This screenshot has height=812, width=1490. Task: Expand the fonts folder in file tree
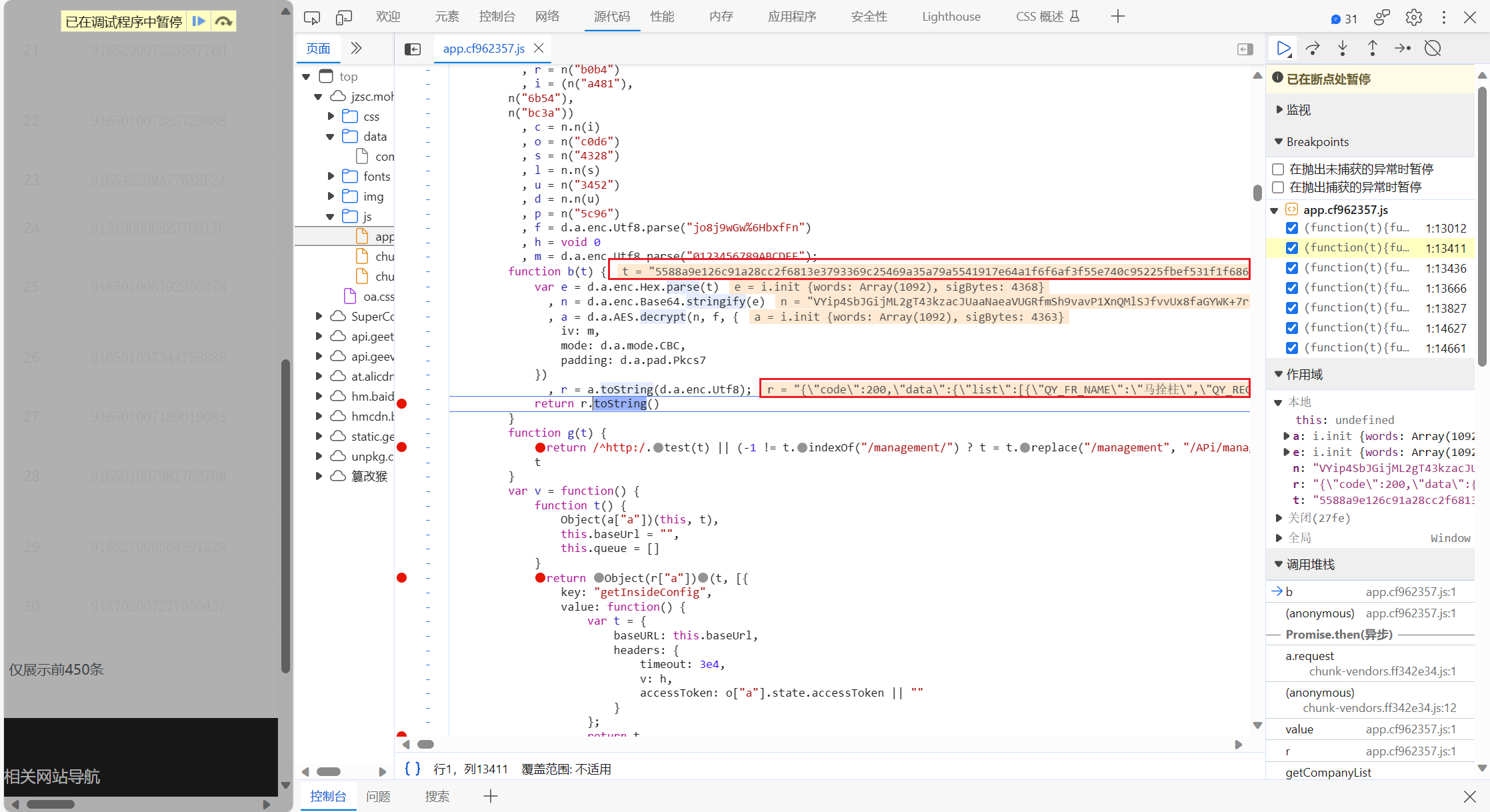click(331, 176)
